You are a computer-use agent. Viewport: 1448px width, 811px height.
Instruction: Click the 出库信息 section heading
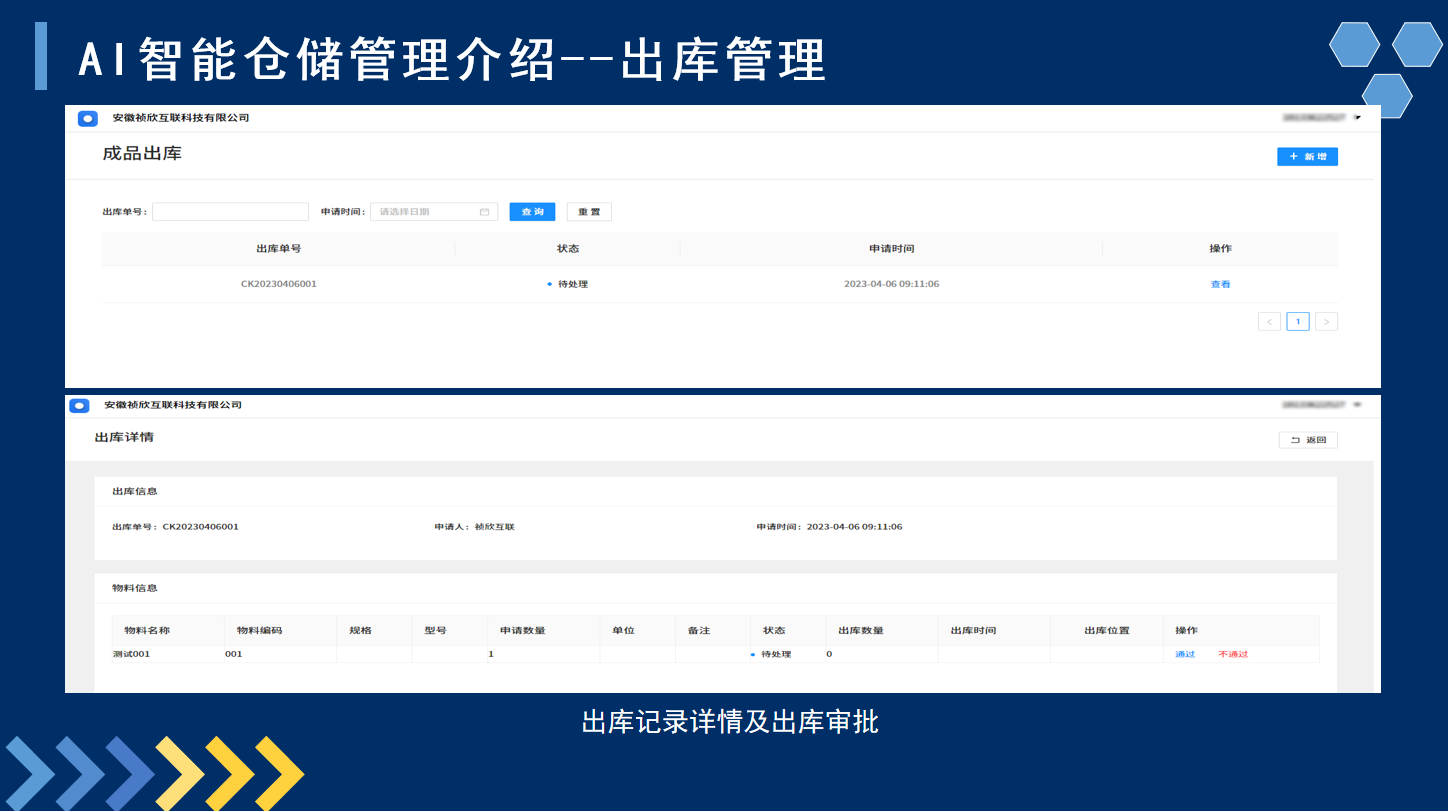point(134,492)
